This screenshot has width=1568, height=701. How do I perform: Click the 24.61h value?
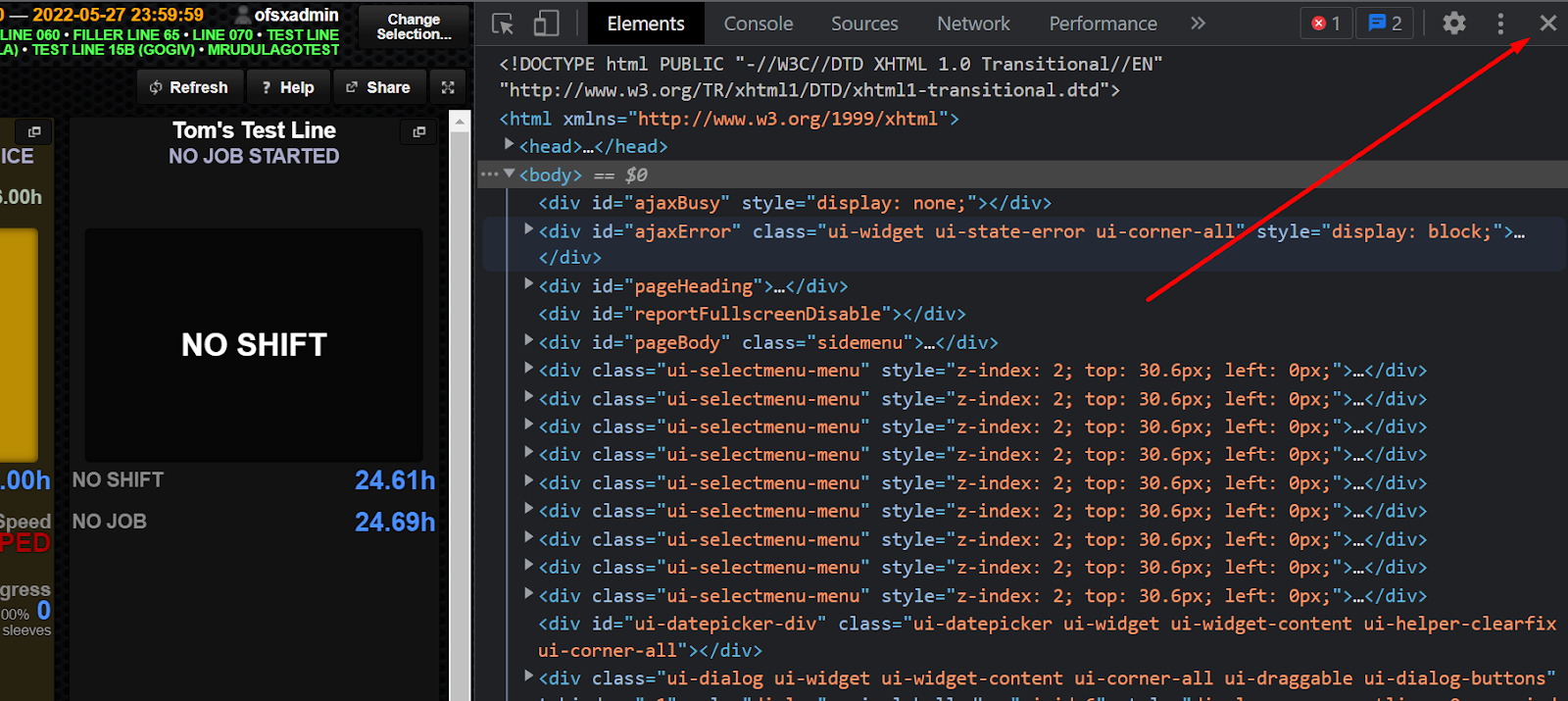395,480
